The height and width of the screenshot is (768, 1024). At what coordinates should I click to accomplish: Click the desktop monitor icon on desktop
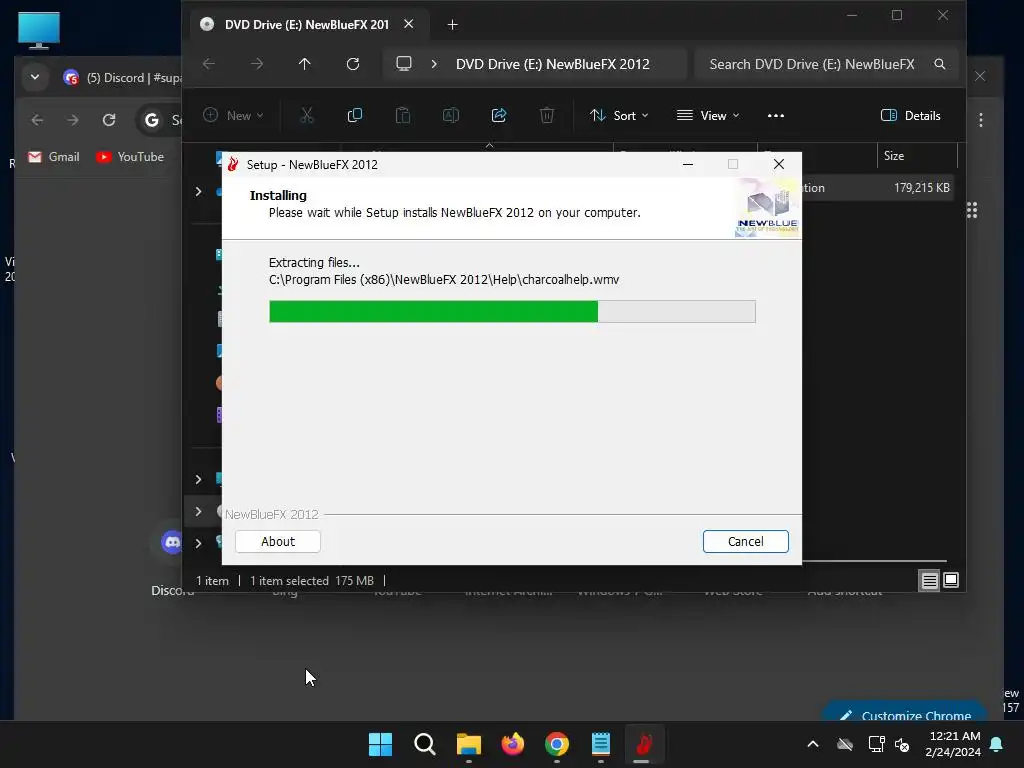click(x=39, y=31)
